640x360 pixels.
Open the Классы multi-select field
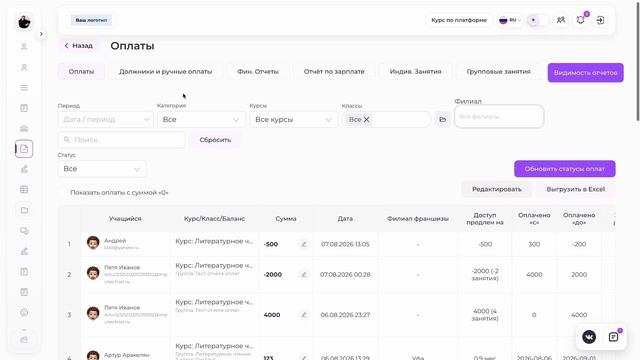coord(386,120)
